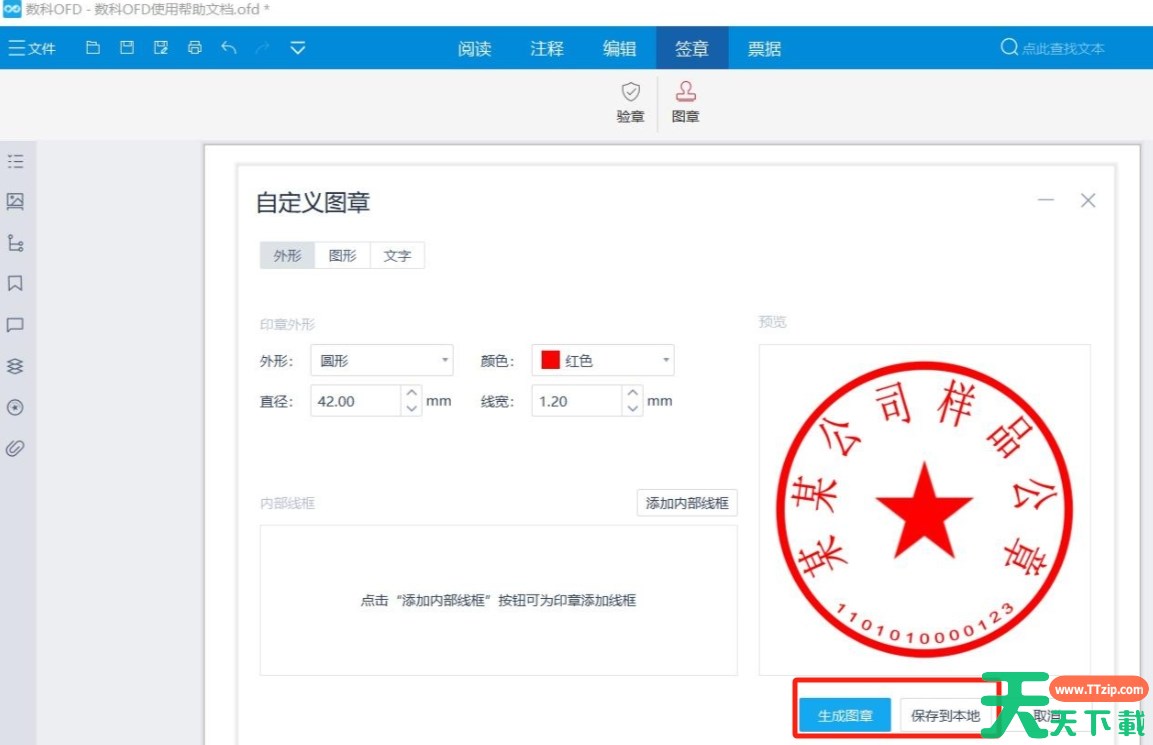Open the 颜色 color dropdown
Image resolution: width=1153 pixels, height=745 pixels.
tap(603, 361)
